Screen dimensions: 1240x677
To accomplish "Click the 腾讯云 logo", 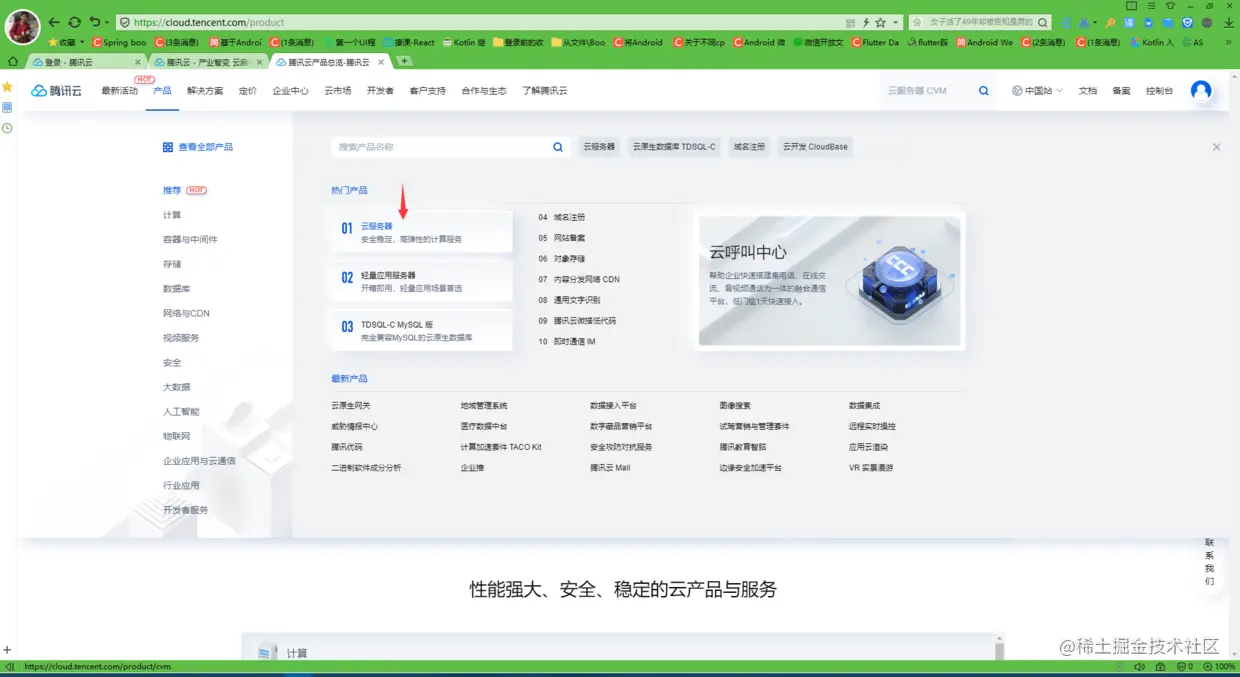I will click(x=56, y=91).
